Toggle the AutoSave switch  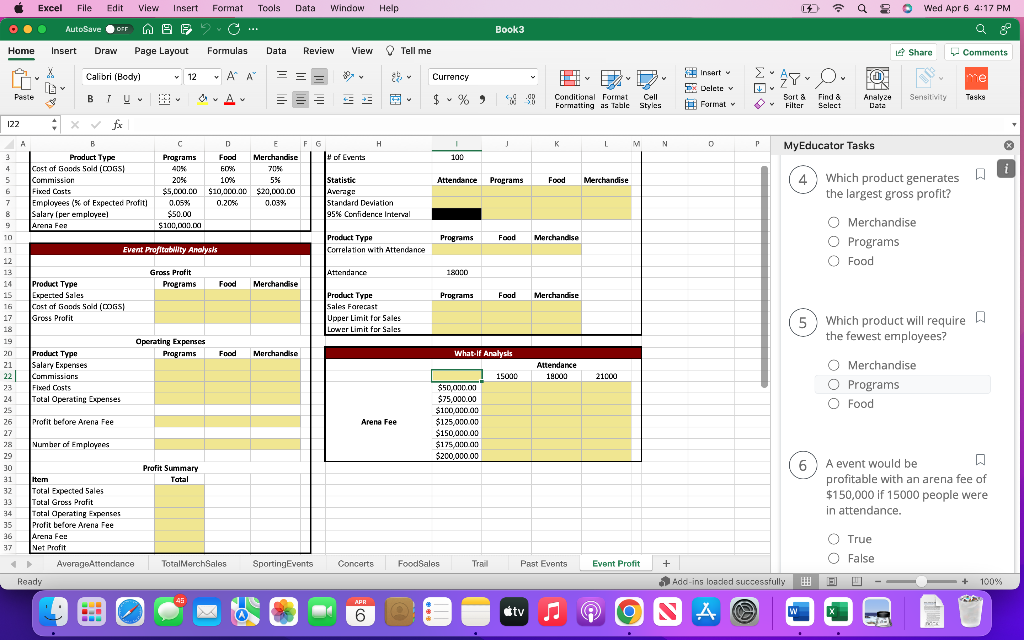point(119,29)
